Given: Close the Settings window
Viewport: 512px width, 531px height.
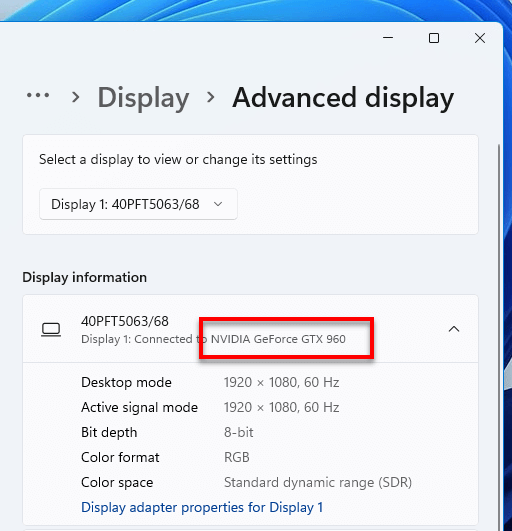Looking at the screenshot, I should [x=480, y=38].
